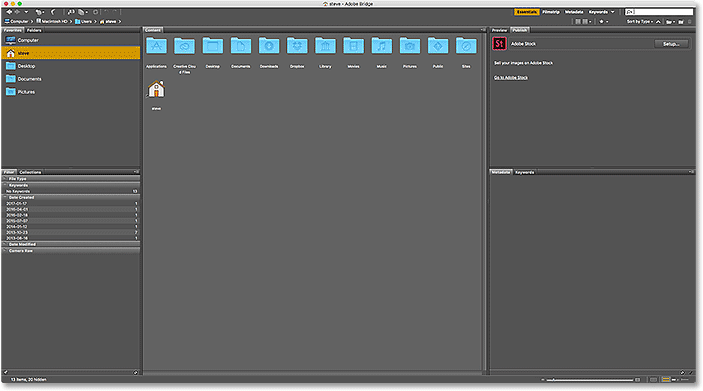Open the Movies folder
The height and width of the screenshot is (391, 703).
point(353,46)
